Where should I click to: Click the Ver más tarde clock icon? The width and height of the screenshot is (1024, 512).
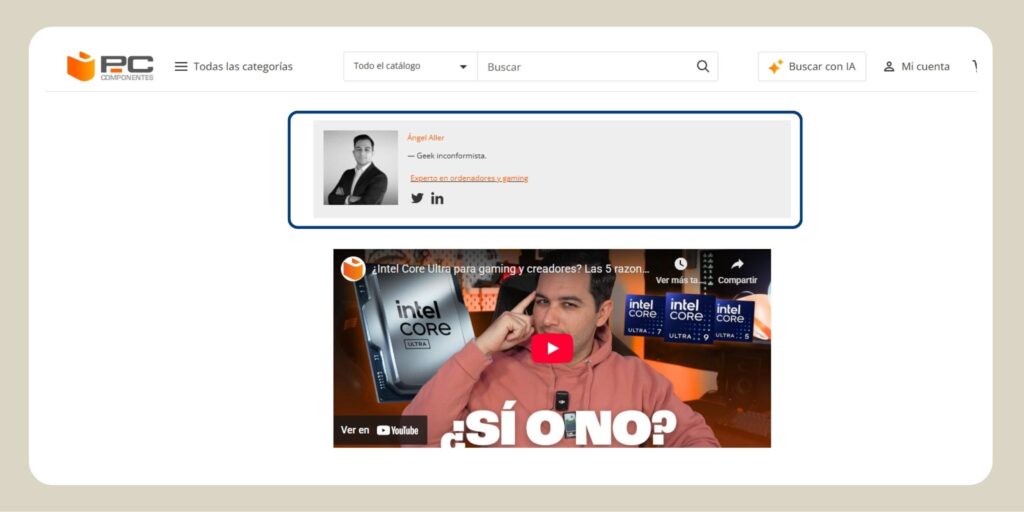(x=680, y=264)
